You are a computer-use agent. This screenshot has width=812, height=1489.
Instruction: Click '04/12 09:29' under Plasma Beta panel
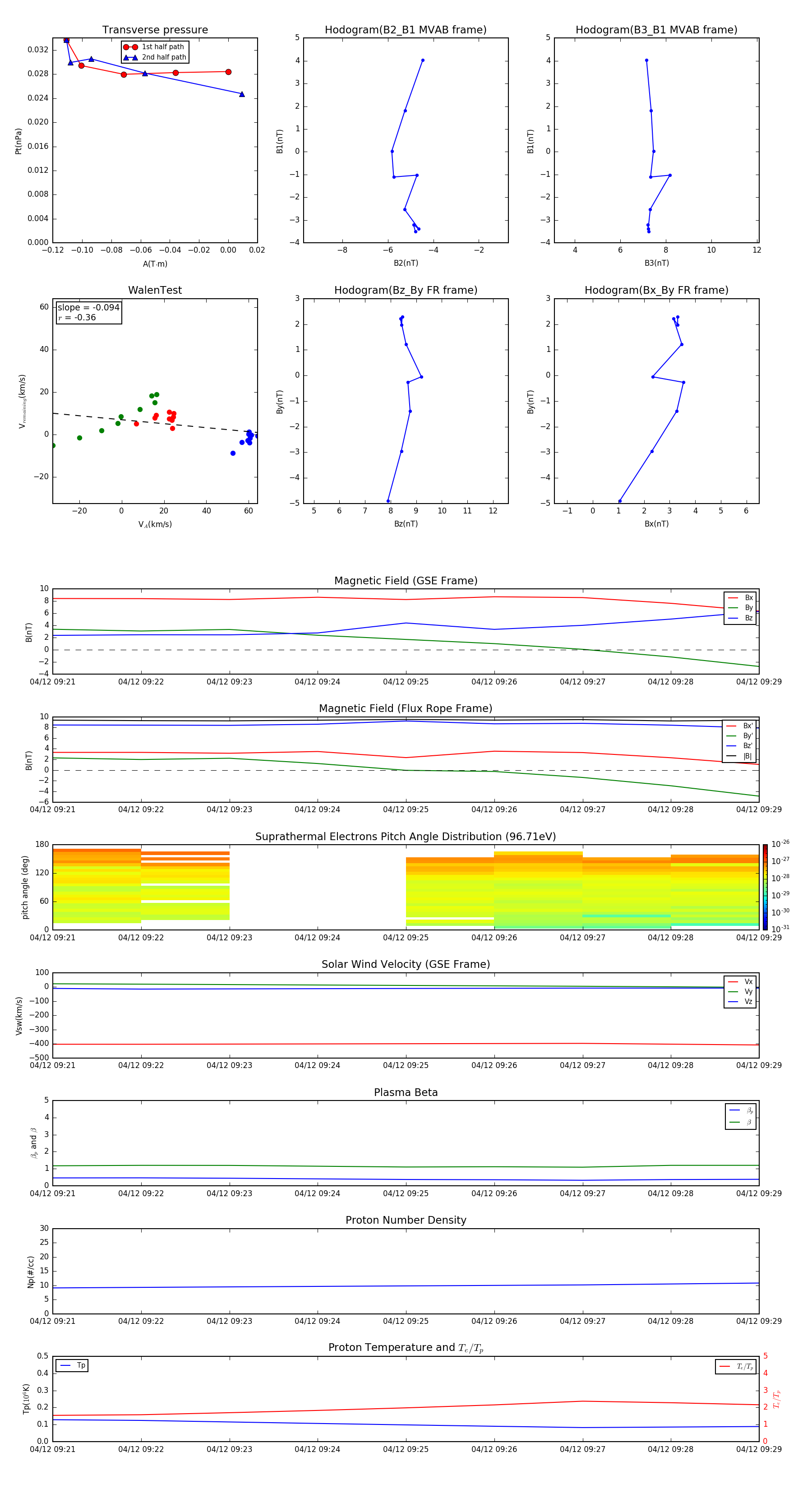tap(759, 1193)
